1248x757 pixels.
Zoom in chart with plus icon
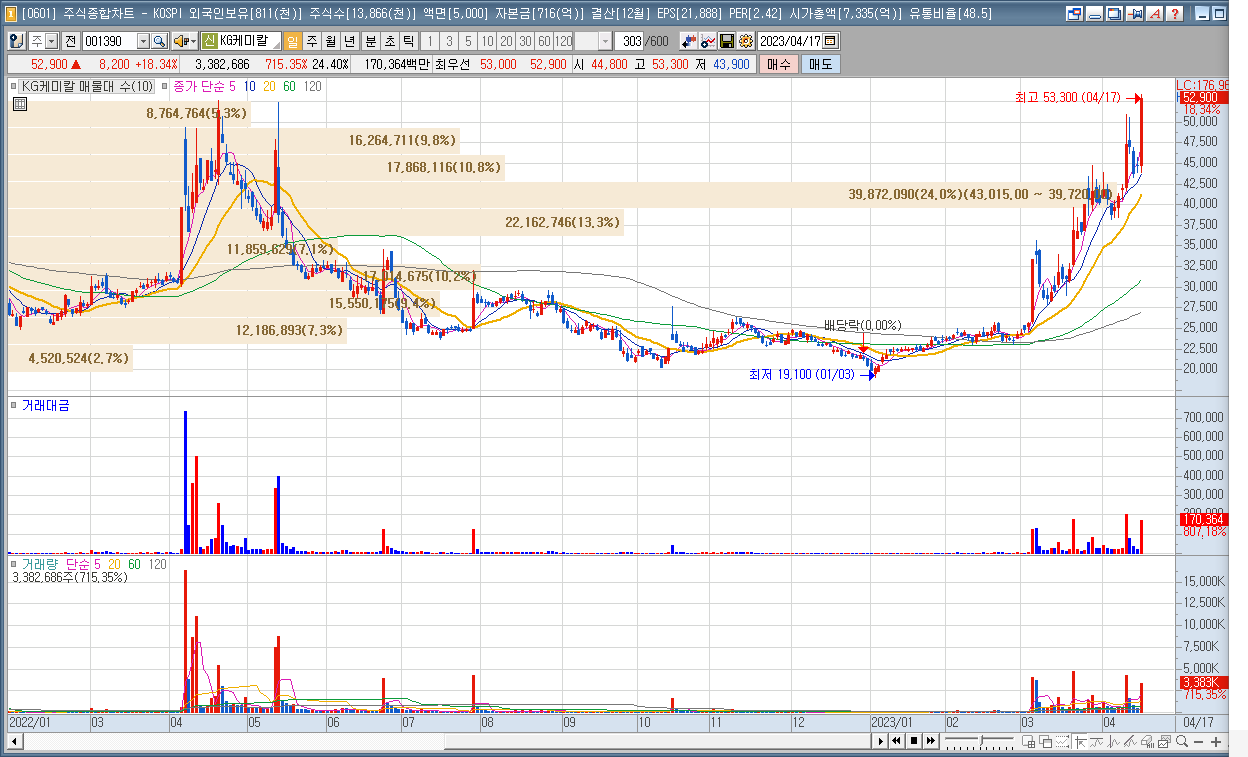point(1216,741)
